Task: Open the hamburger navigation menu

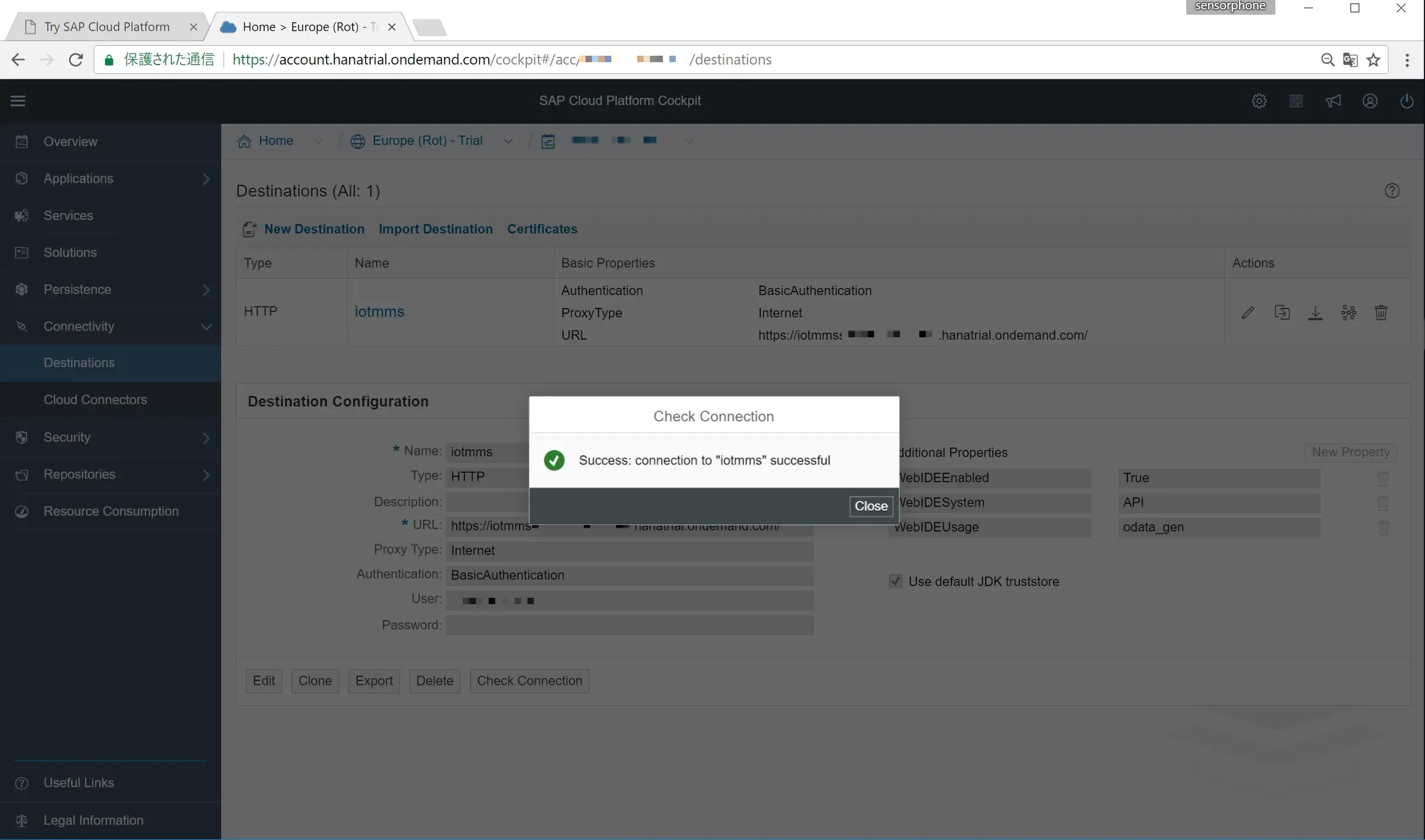Action: point(18,101)
